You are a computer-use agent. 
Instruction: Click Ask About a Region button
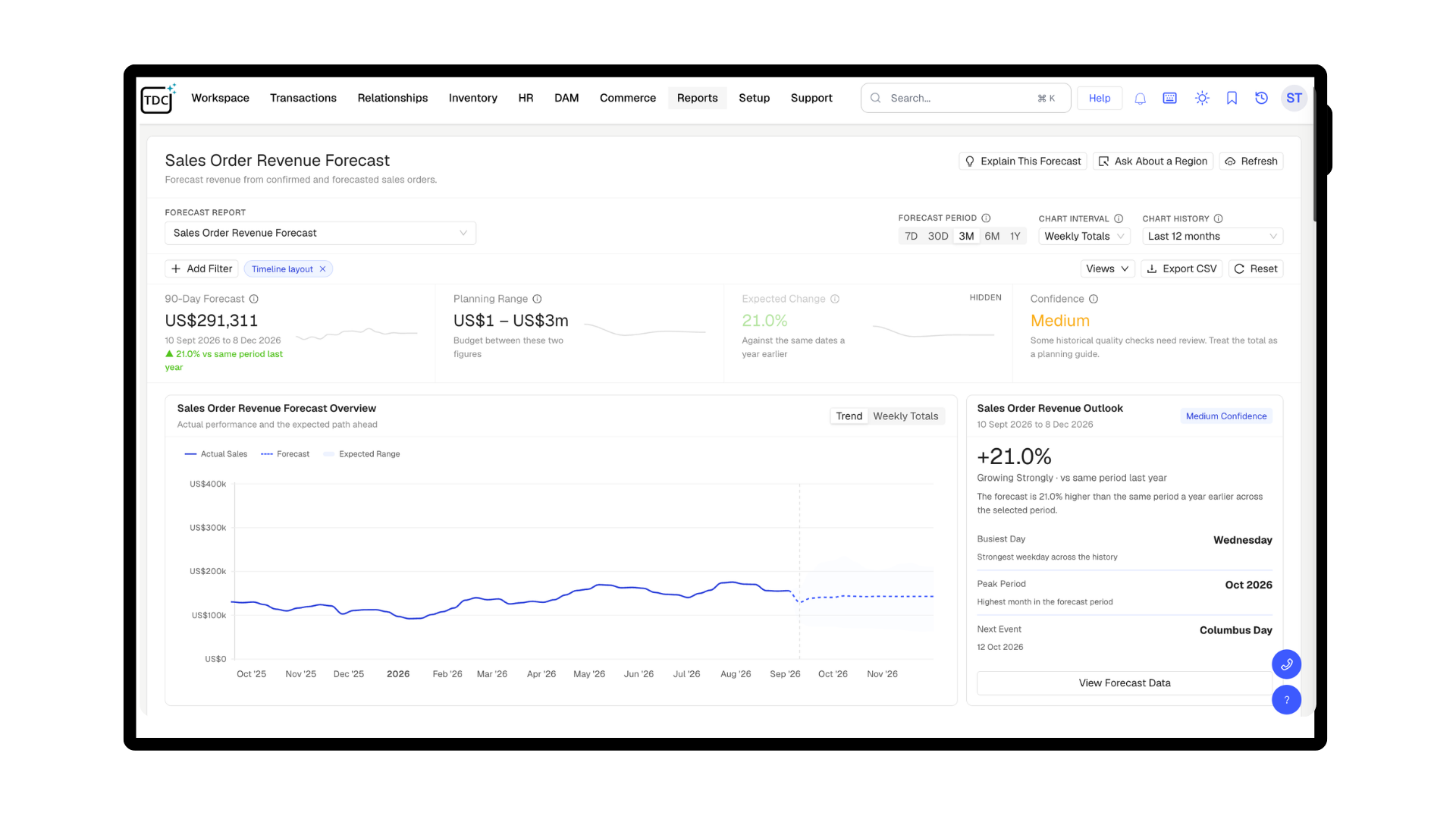(1153, 162)
